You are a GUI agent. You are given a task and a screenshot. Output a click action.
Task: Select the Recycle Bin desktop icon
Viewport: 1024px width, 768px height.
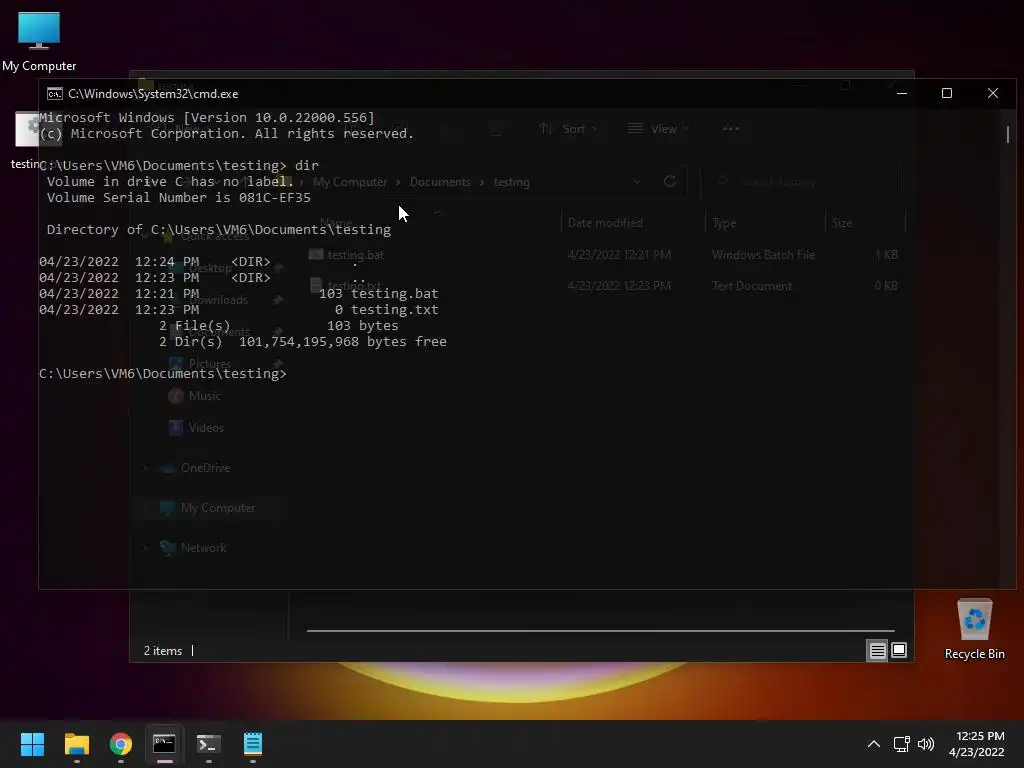974,630
